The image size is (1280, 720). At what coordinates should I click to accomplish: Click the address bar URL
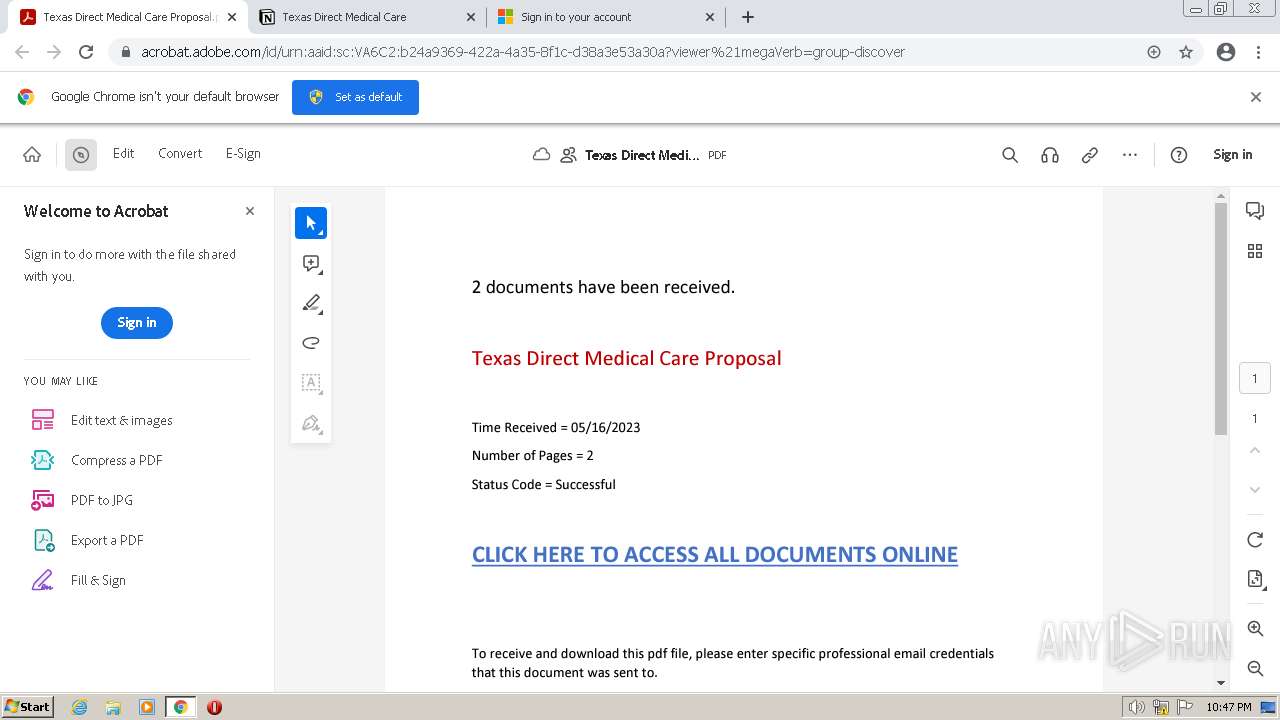point(523,52)
